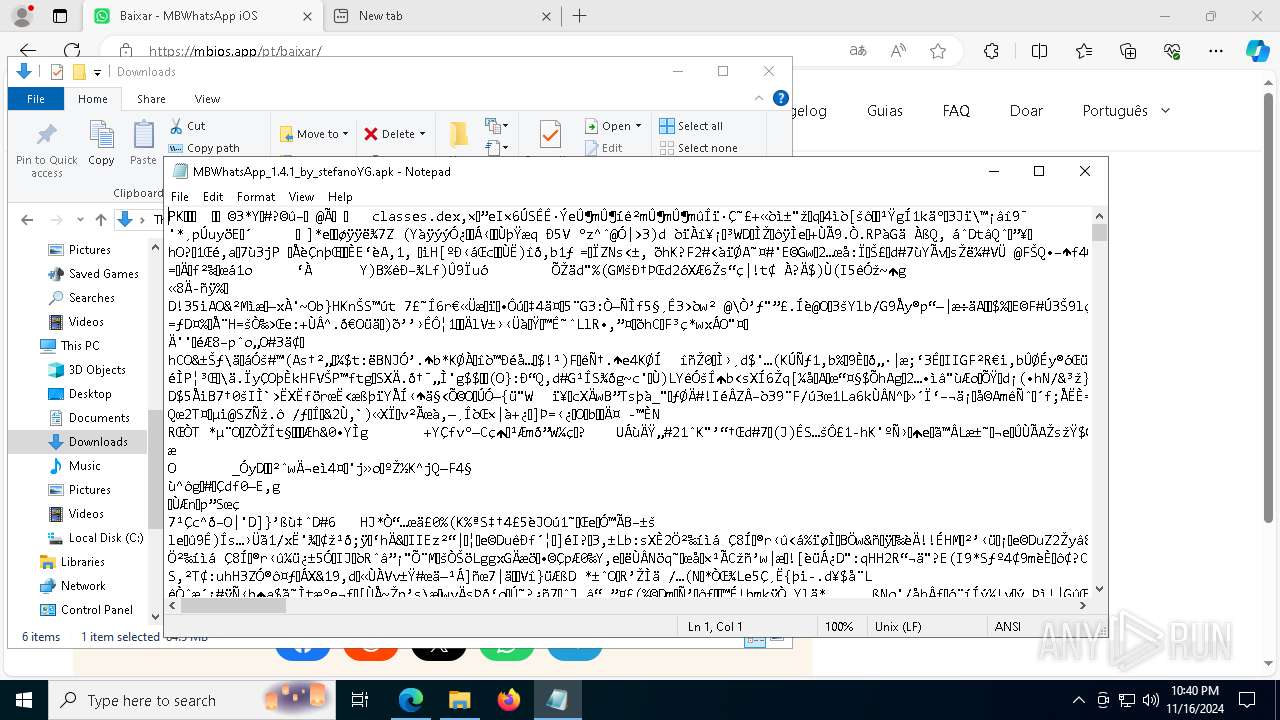Click Paste in Explorer ribbon
This screenshot has height=720, width=1280.
coord(143,144)
